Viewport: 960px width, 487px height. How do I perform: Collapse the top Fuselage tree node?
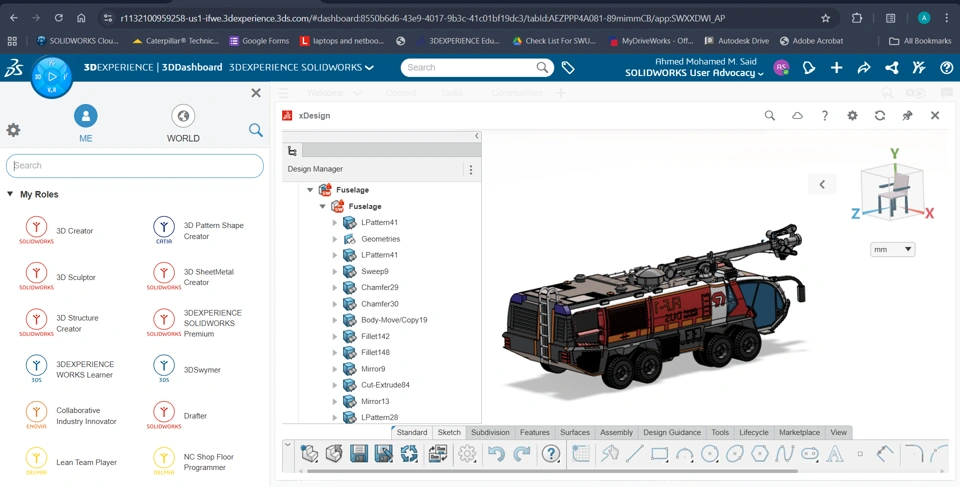point(310,190)
